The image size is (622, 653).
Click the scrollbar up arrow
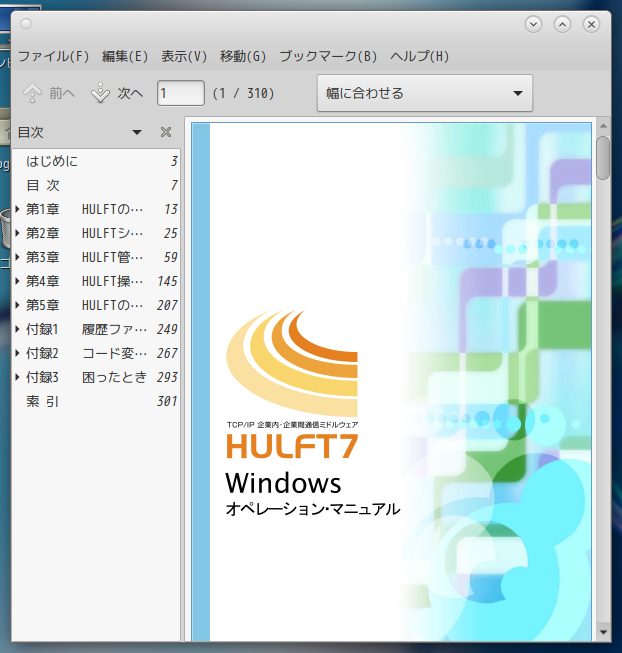[x=603, y=126]
